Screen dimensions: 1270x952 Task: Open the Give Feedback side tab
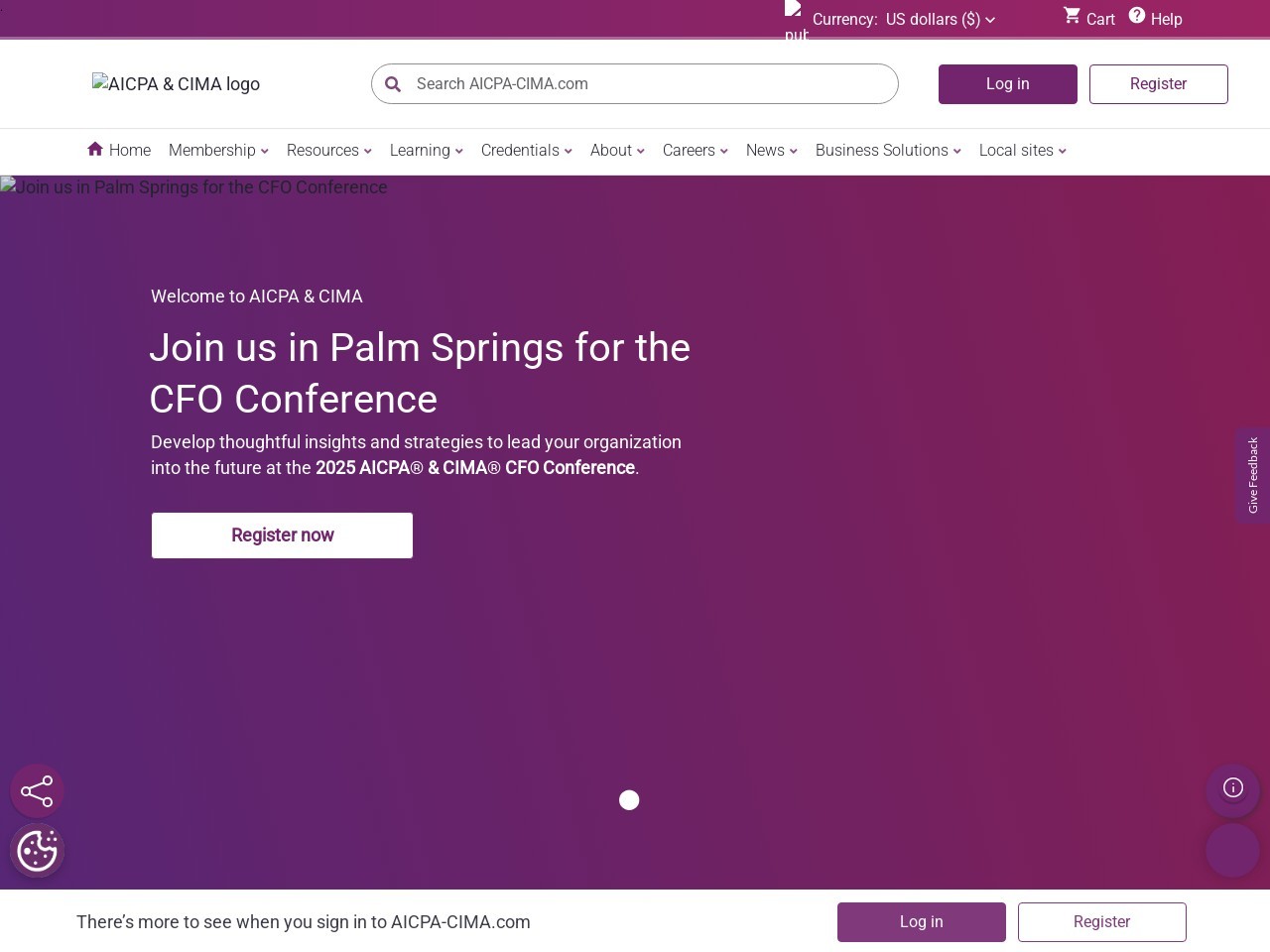1253,475
